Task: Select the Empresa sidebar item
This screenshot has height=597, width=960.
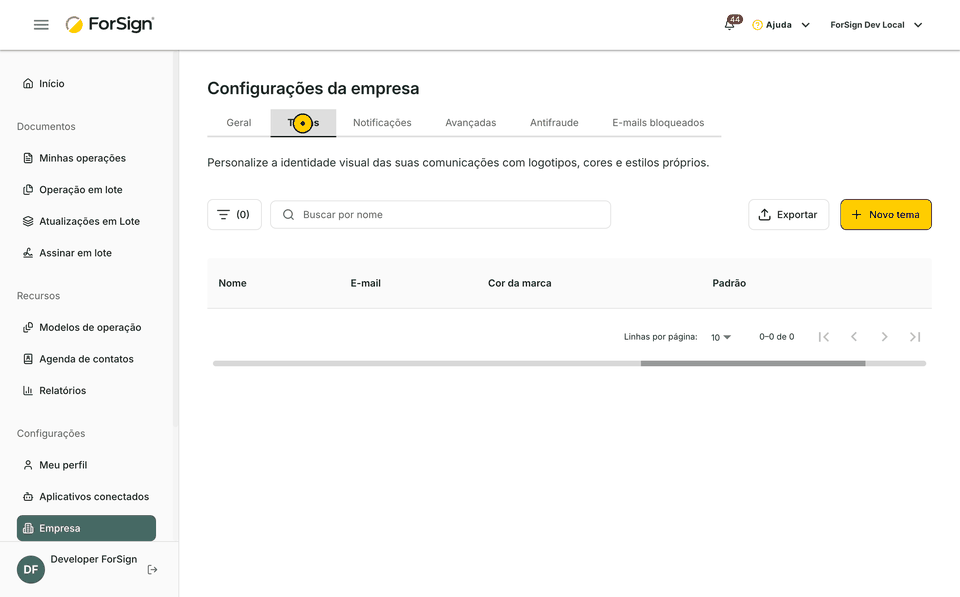Action: [86, 528]
